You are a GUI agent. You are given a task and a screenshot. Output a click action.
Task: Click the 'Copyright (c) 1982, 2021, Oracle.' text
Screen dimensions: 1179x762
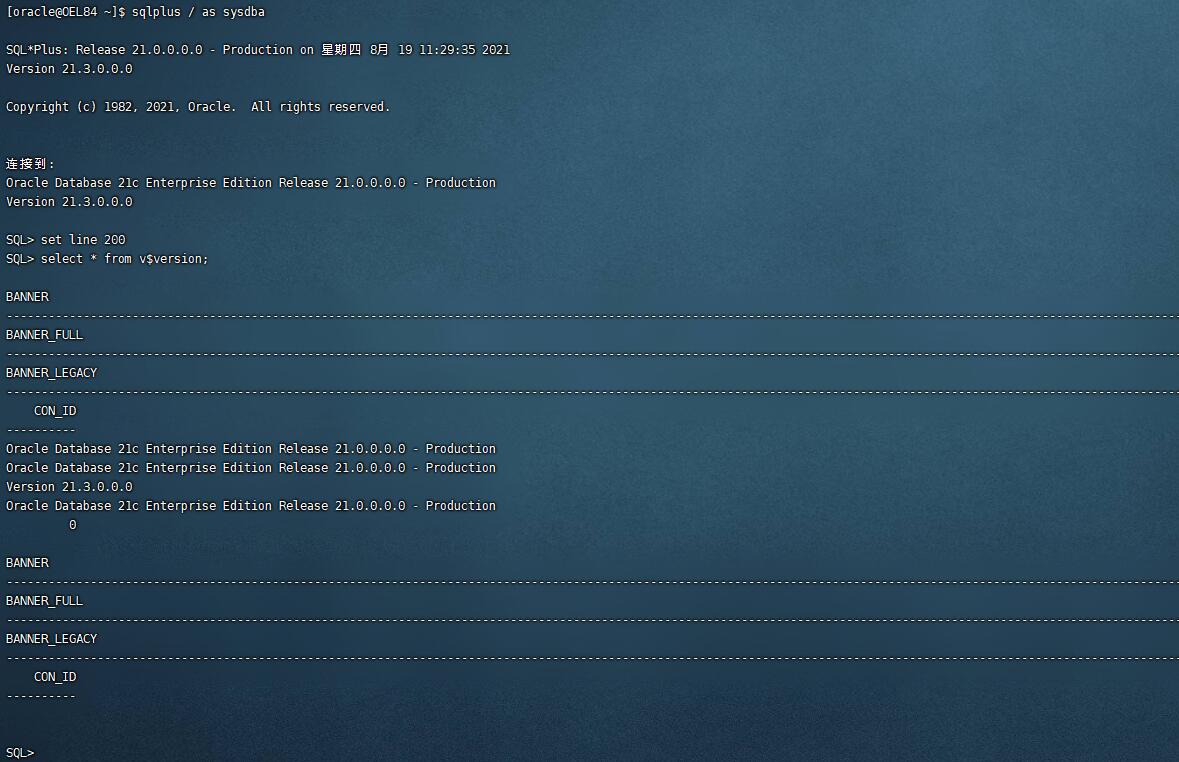(120, 107)
